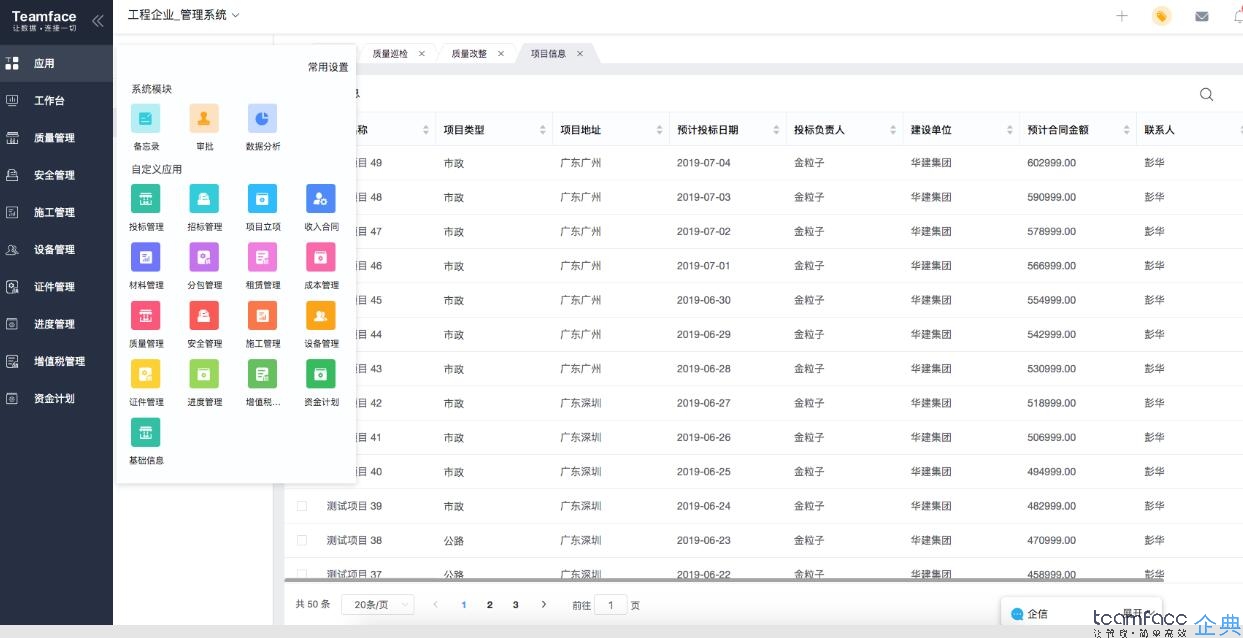Open the 工程企业_管理系统 dropdown

pyautogui.click(x=184, y=15)
